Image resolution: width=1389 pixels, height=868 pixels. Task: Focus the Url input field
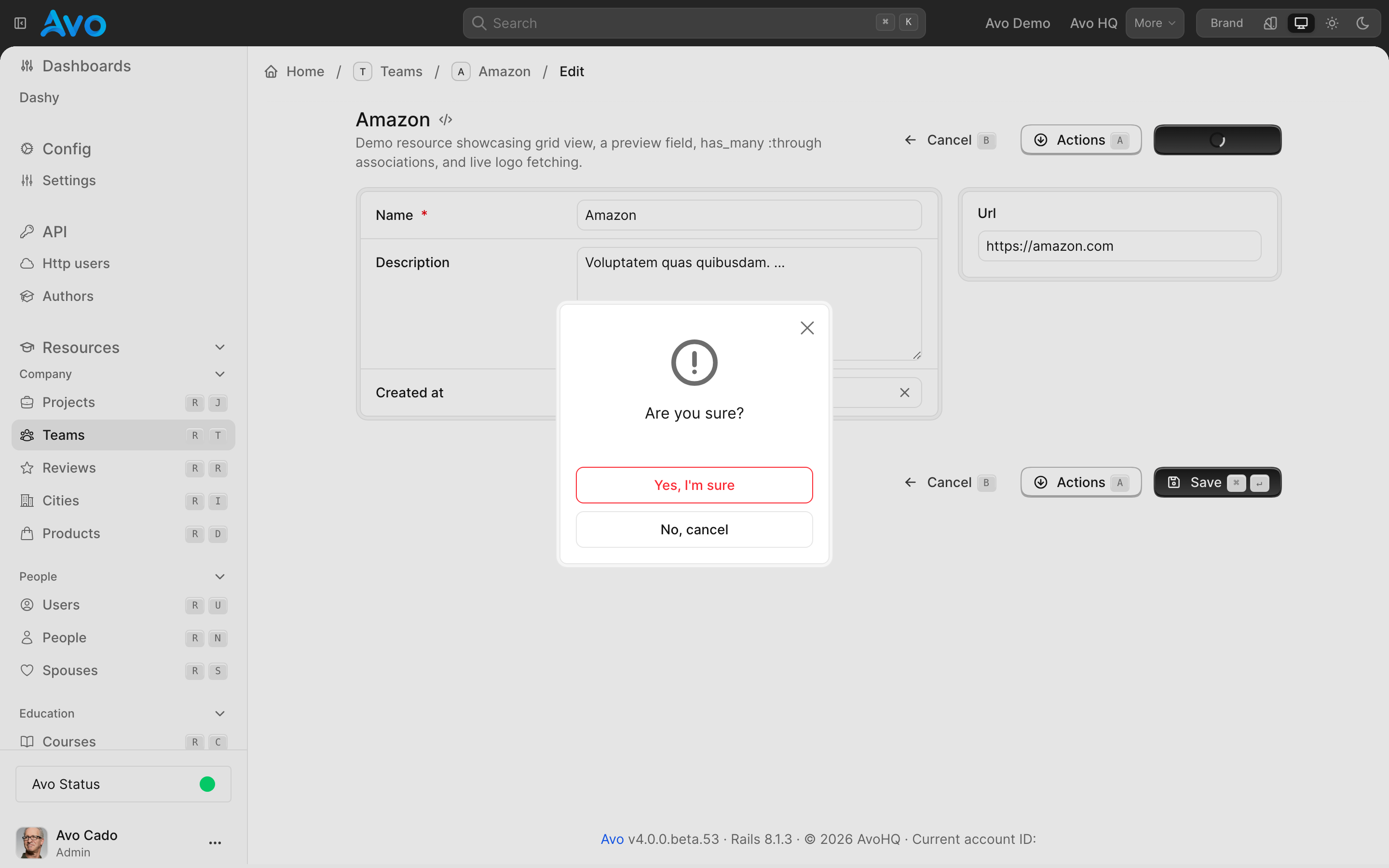pos(1118,246)
